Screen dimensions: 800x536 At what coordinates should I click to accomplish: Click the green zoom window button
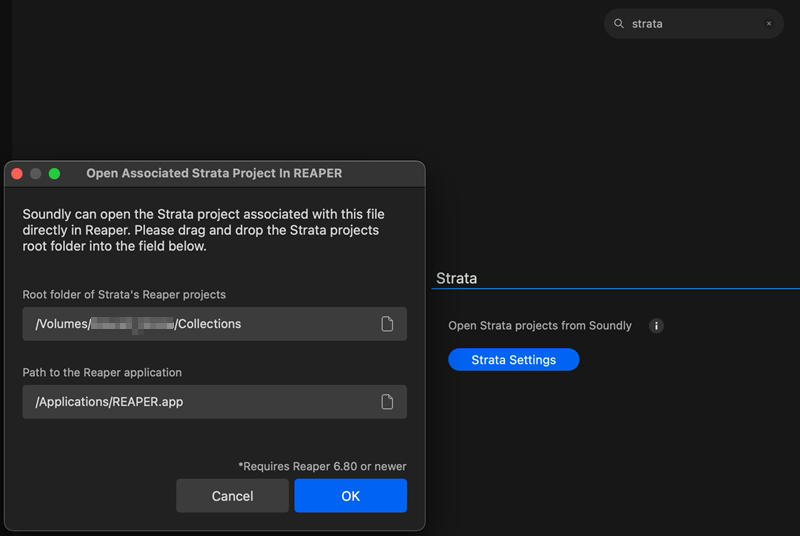54,173
